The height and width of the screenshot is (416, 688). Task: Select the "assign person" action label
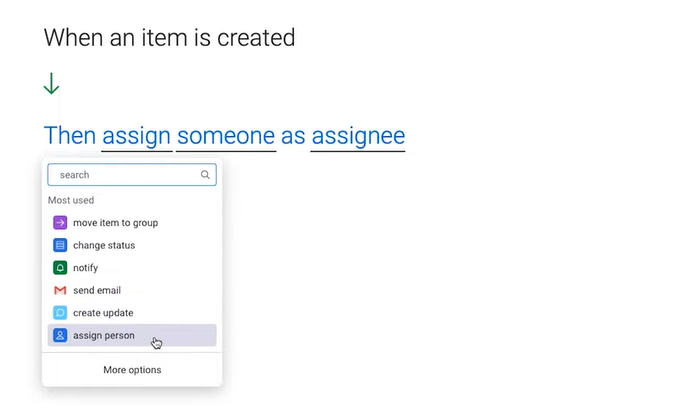(104, 336)
